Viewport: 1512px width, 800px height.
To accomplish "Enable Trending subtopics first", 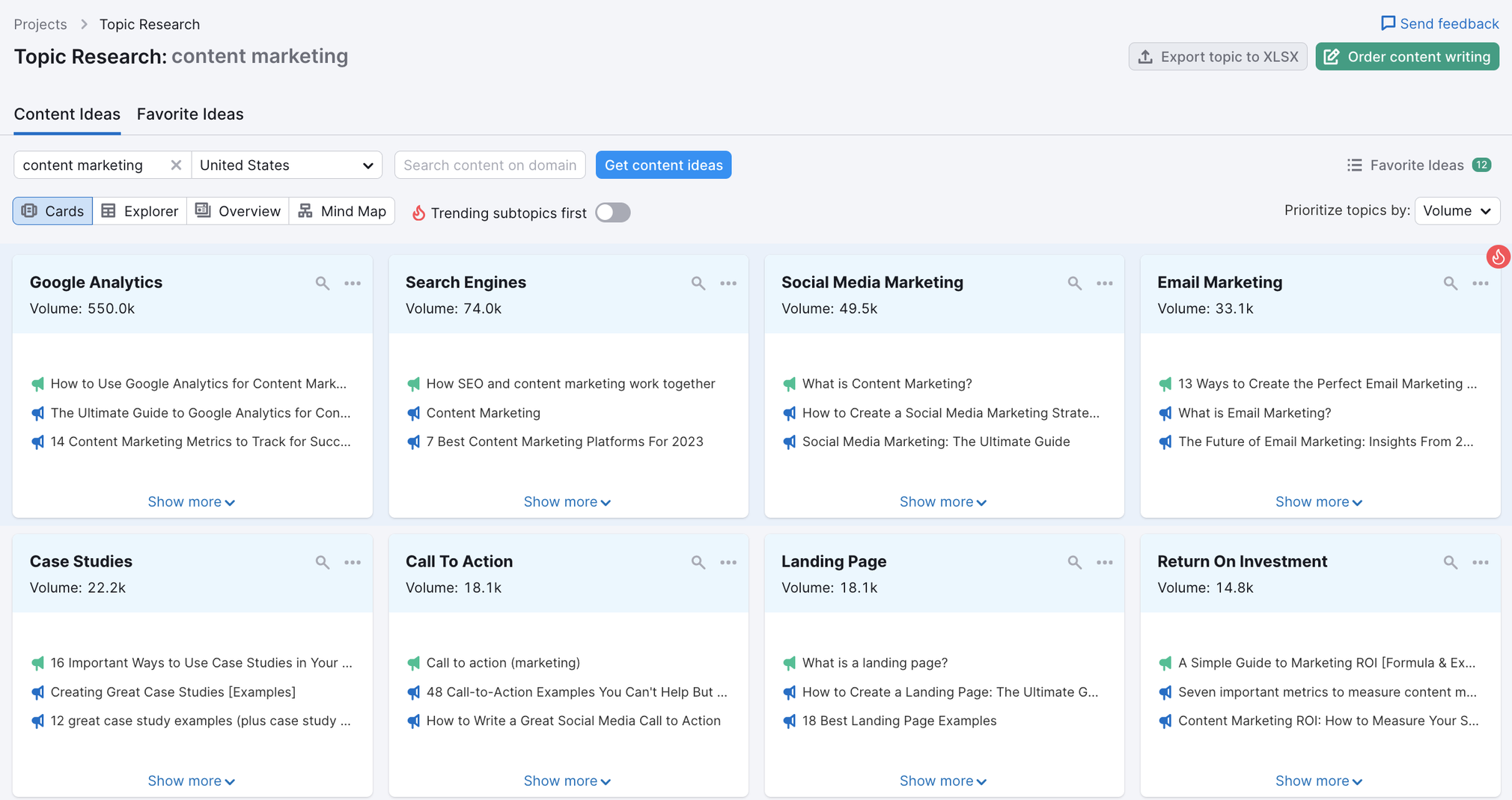I will point(612,213).
